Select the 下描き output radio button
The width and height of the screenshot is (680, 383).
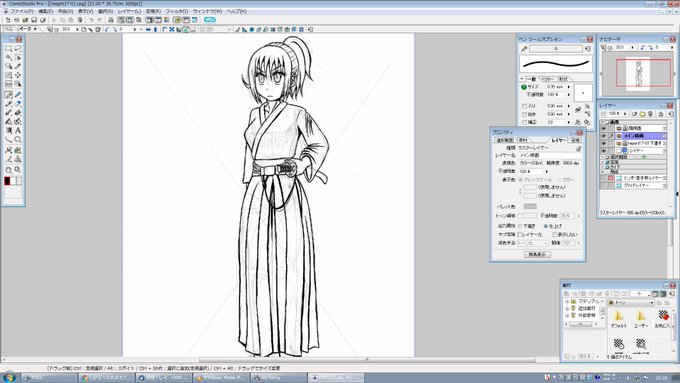click(520, 226)
